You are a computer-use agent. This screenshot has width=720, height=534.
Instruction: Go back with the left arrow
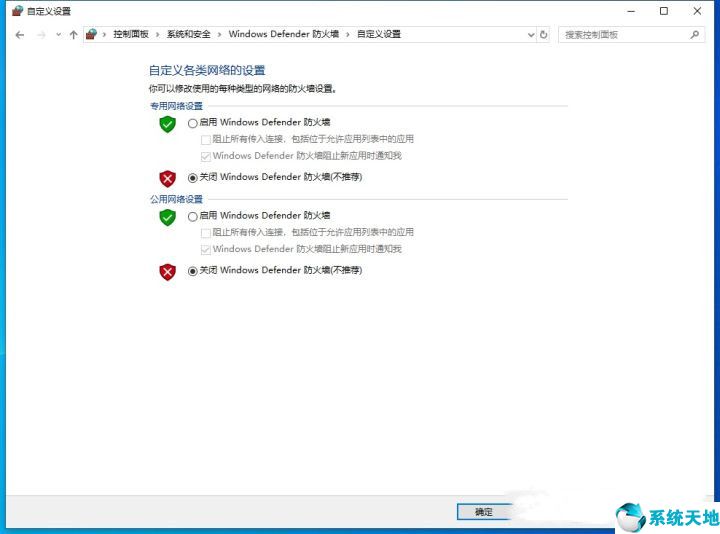tap(19, 35)
